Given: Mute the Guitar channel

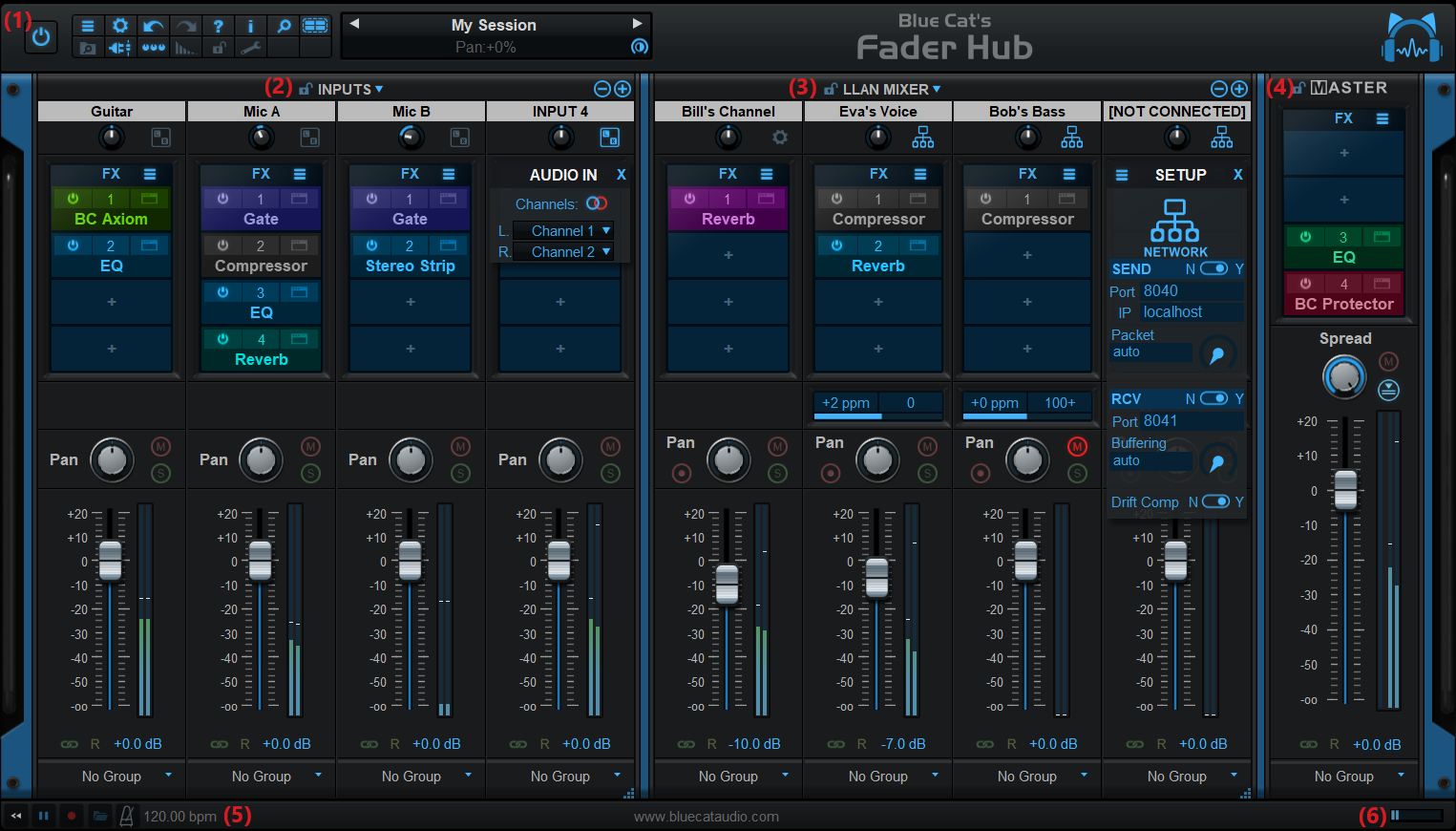Looking at the screenshot, I should coord(161,446).
